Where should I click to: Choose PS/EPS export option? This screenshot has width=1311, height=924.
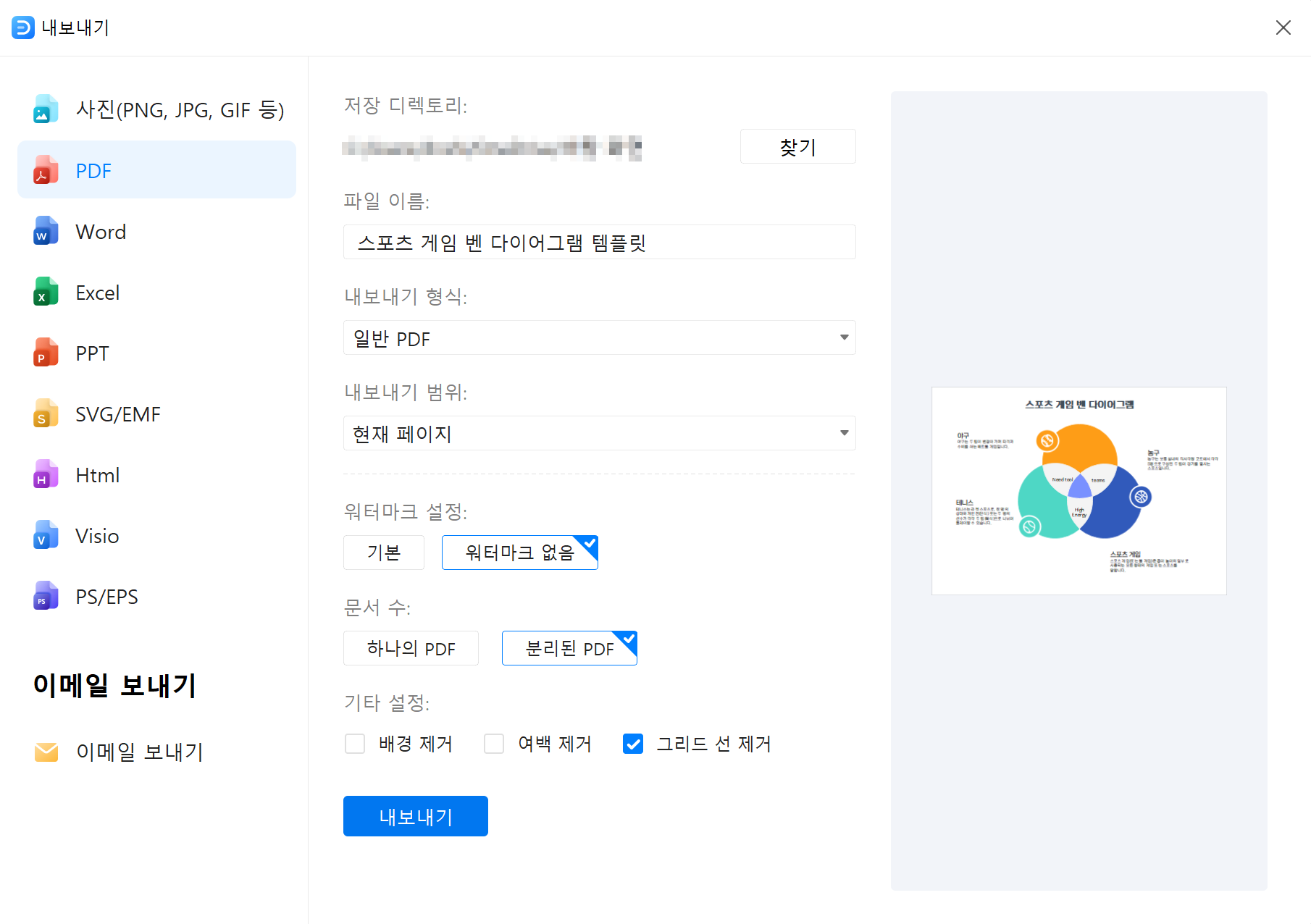click(x=156, y=596)
